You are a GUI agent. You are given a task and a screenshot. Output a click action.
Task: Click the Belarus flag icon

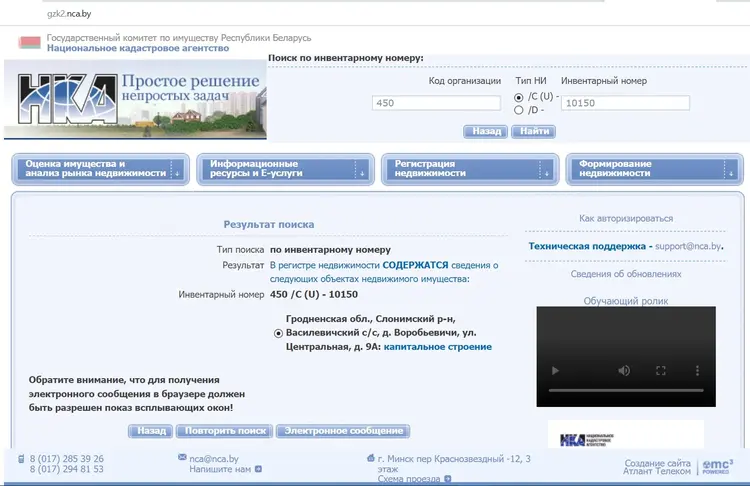tap(31, 43)
